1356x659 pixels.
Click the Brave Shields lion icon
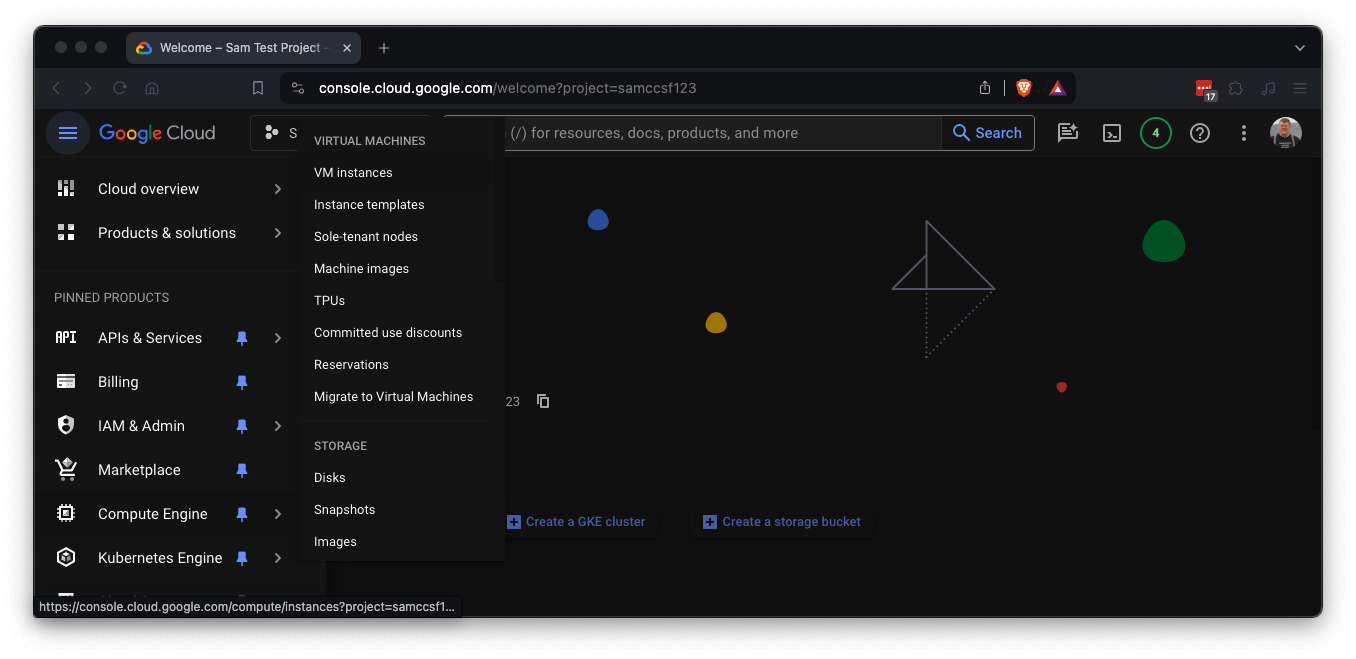[x=1024, y=88]
